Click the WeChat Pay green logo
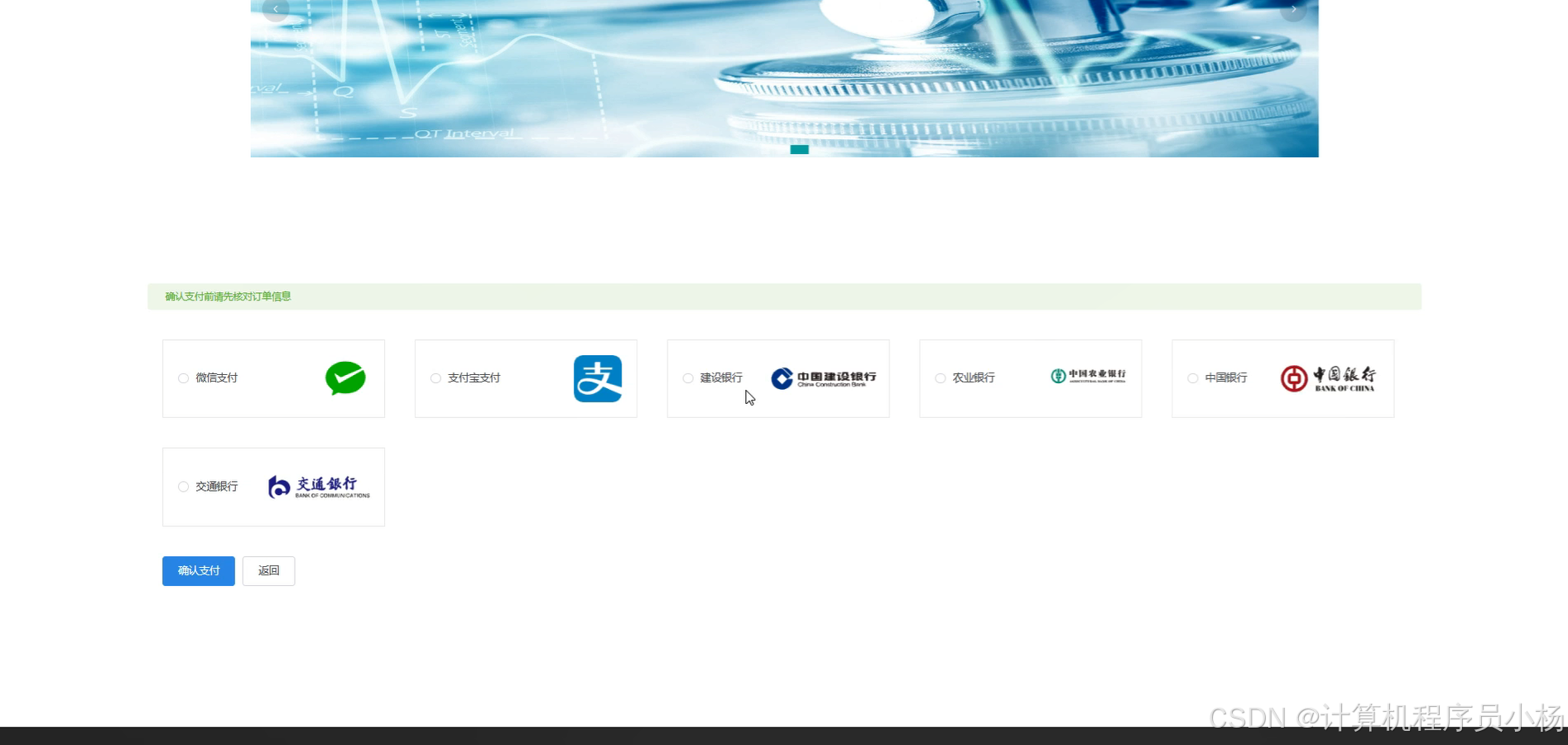The width and height of the screenshot is (1568, 745). pyautogui.click(x=345, y=378)
